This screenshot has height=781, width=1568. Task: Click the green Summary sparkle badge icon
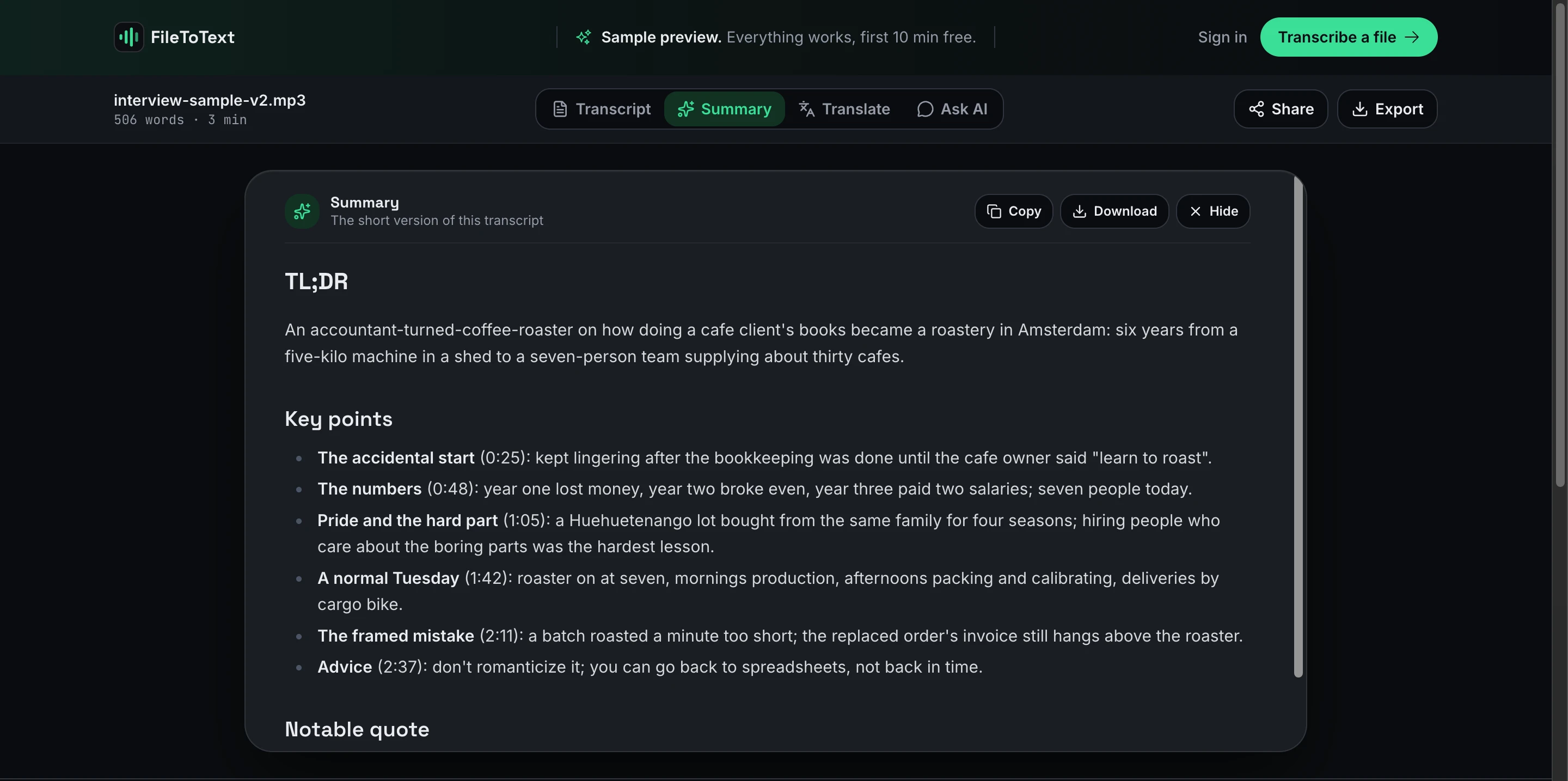(302, 211)
